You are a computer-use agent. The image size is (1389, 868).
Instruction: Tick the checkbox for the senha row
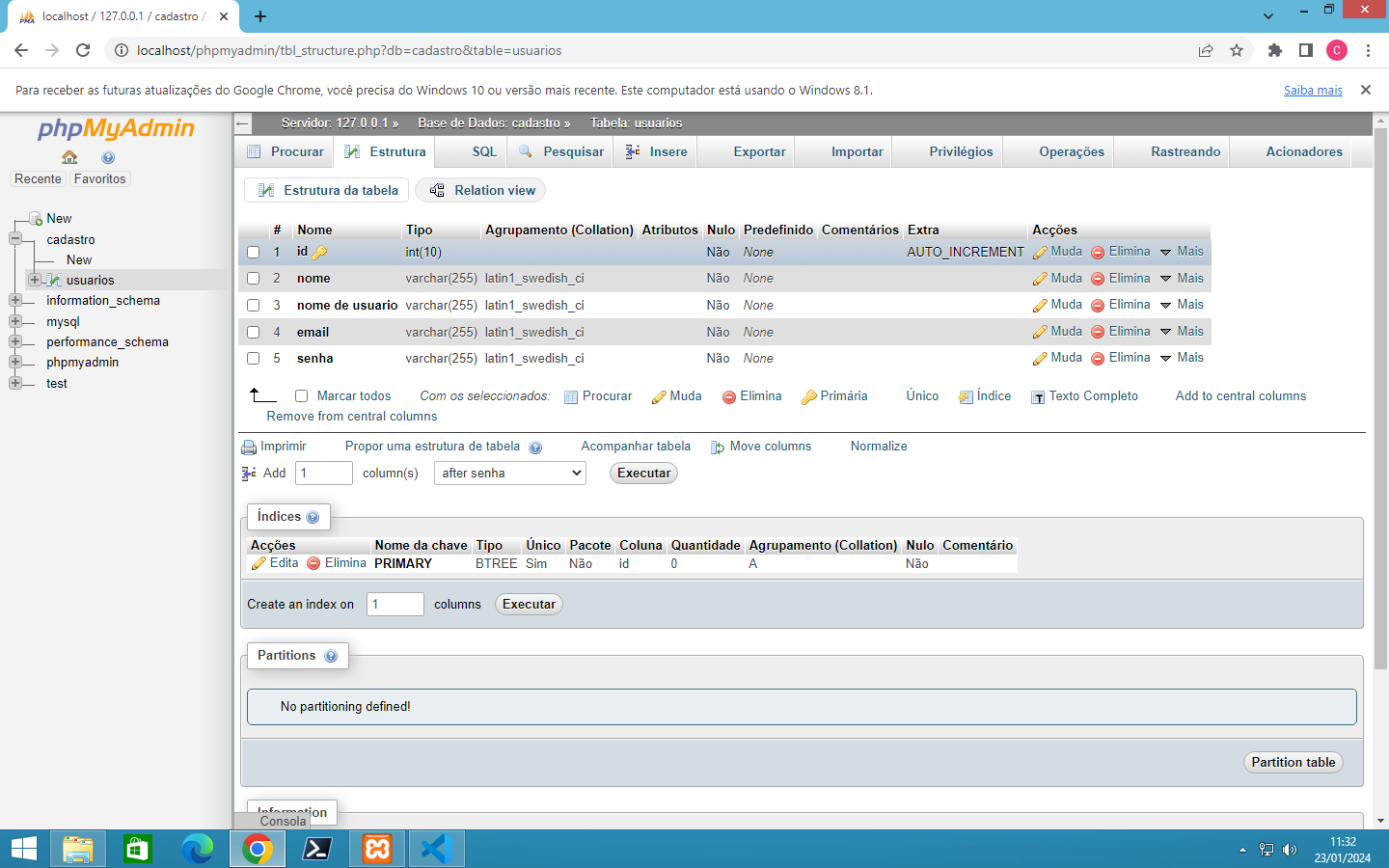253,359
